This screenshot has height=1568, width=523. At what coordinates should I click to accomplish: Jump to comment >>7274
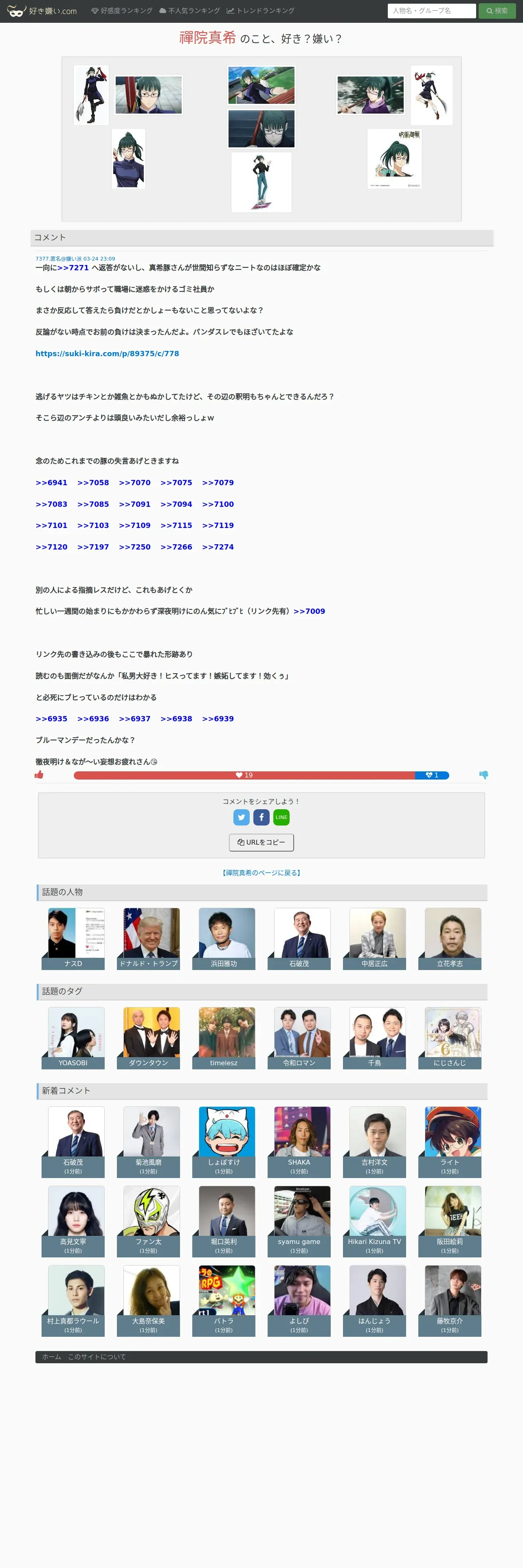click(218, 547)
